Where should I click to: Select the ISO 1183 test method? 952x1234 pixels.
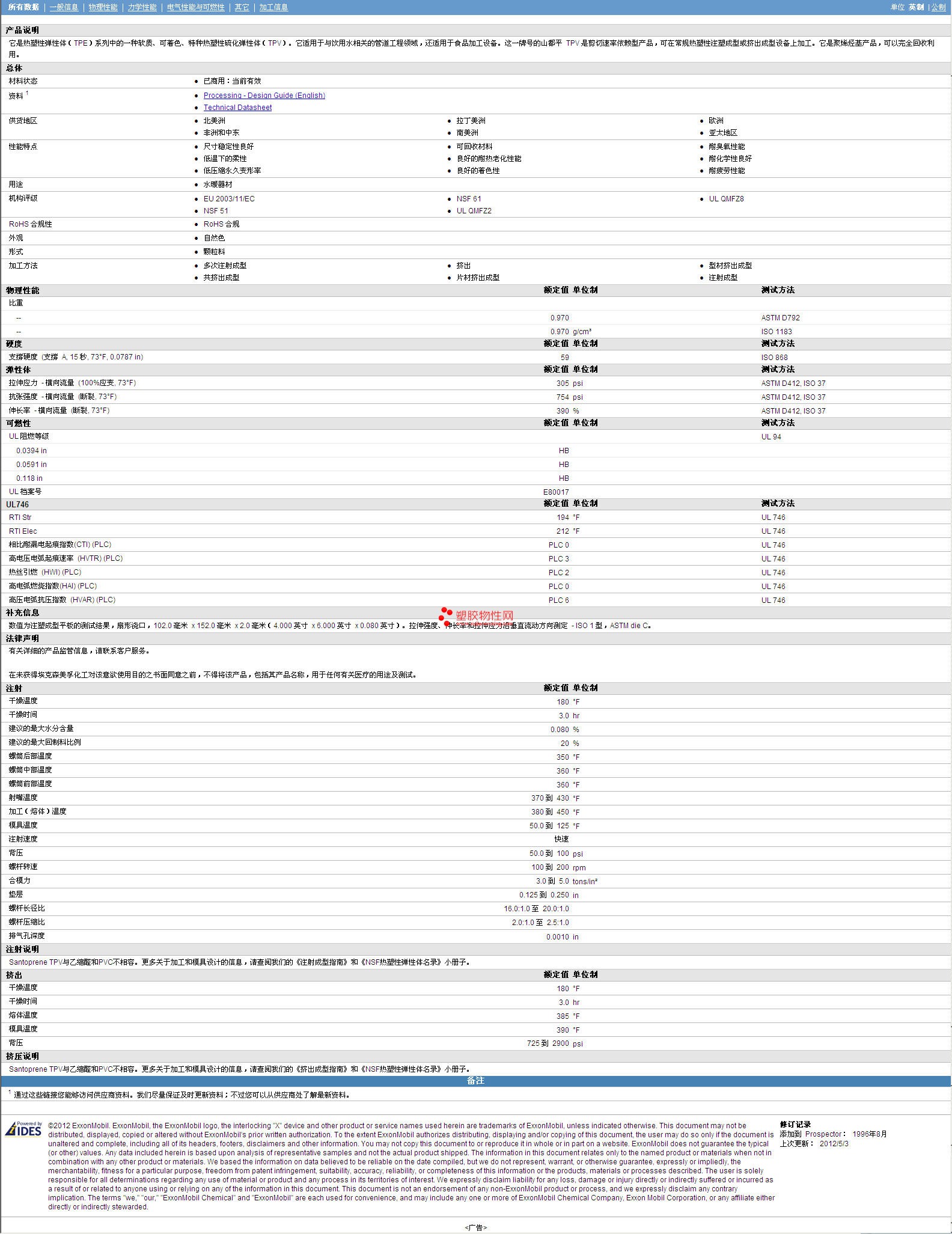coord(777,332)
